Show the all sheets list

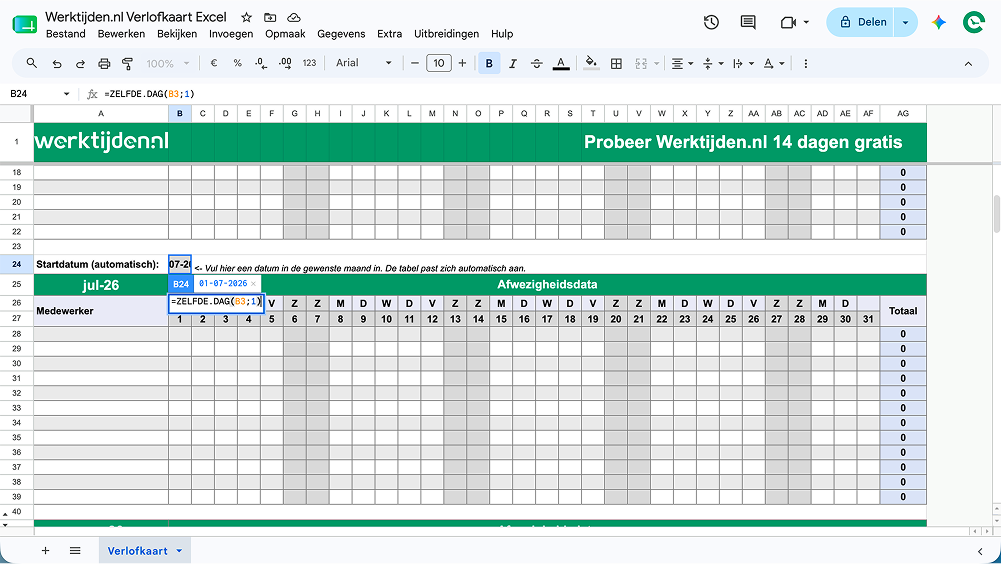[75, 551]
